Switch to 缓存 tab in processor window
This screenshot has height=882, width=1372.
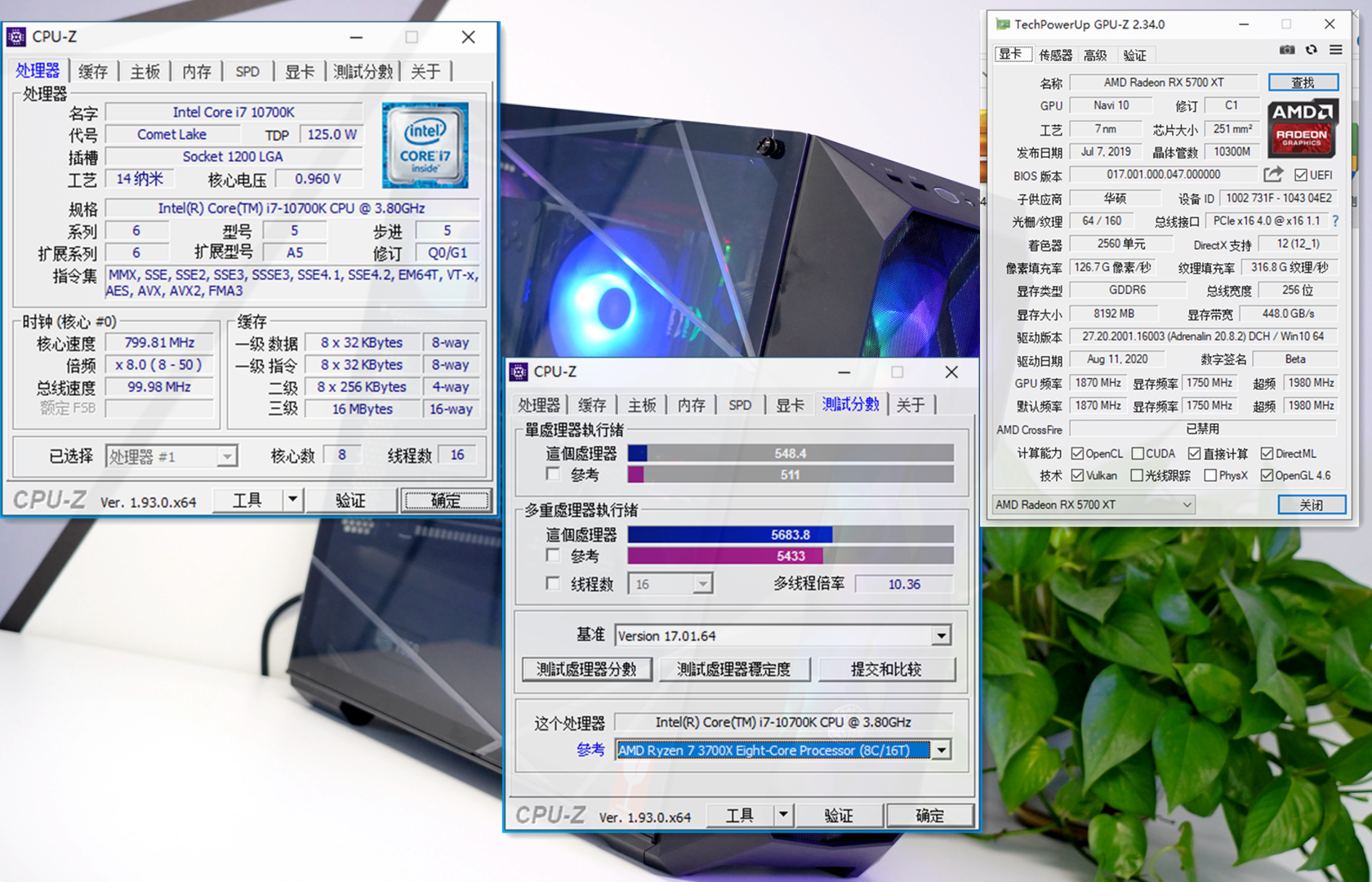click(x=93, y=72)
